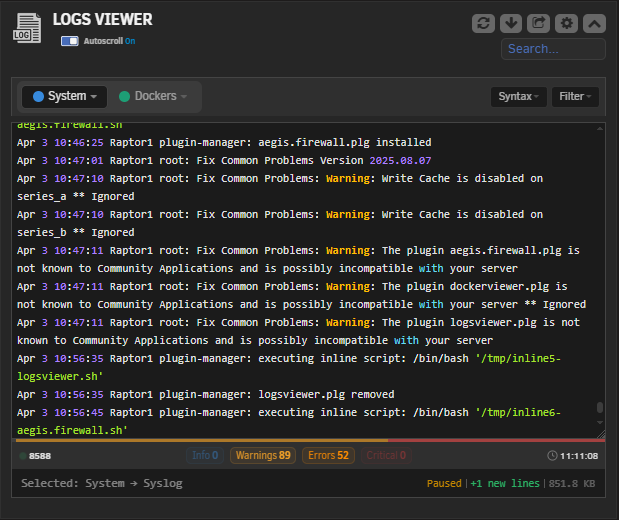The height and width of the screenshot is (520, 619).
Task: Click the scrollbar up arrow of log area
Action: click(x=600, y=128)
